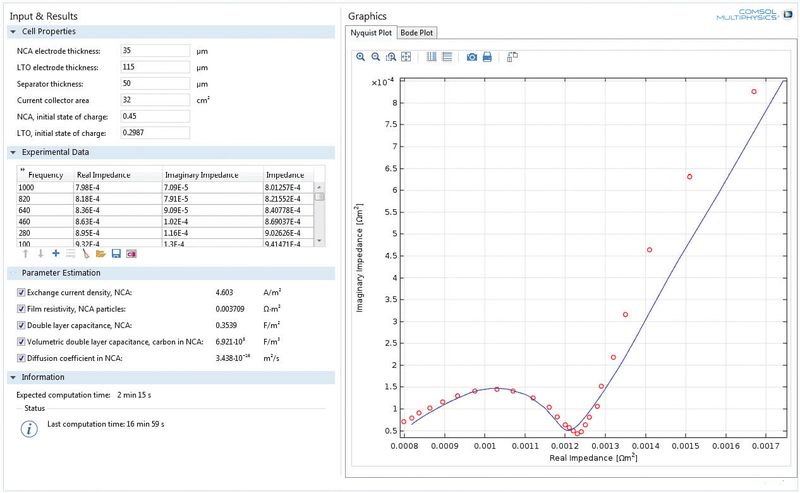Toggle Volumetric double layer capacitance checkbox
800x493 pixels.
[x=21, y=341]
